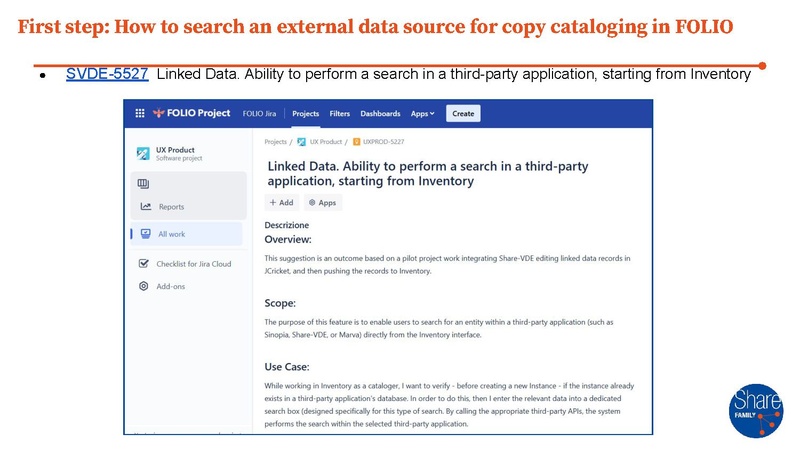The image size is (800, 450).
Task: Click the Add button under the title
Action: coord(281,202)
